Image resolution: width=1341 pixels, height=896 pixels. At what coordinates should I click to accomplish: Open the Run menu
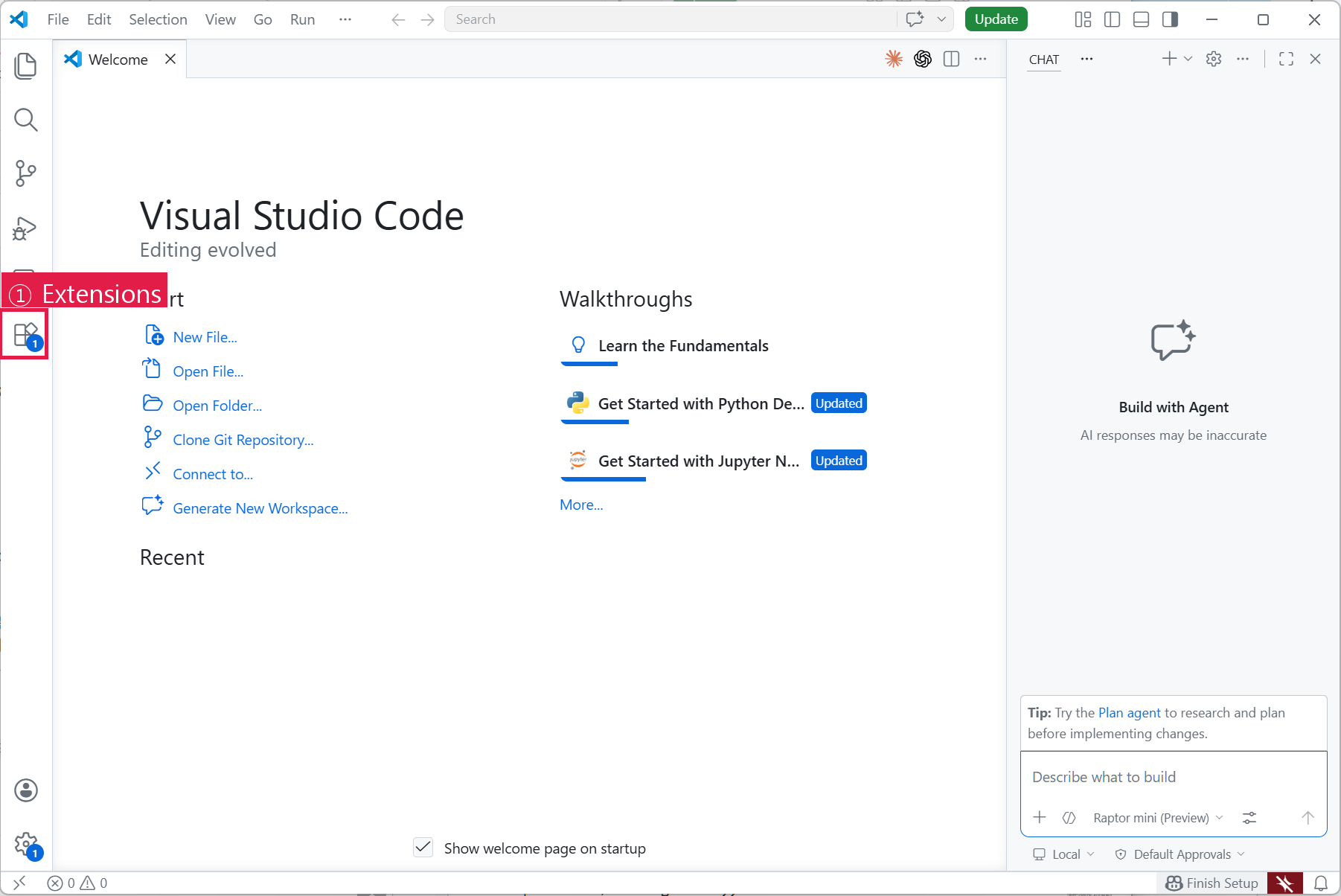point(302,19)
